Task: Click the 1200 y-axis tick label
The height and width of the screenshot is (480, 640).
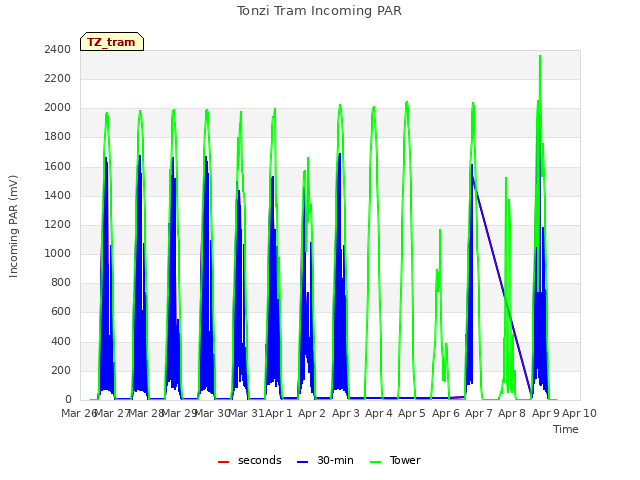Action: tap(58, 224)
